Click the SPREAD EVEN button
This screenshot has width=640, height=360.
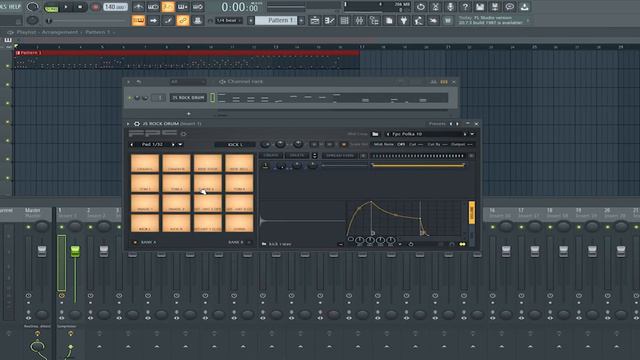tap(340, 156)
